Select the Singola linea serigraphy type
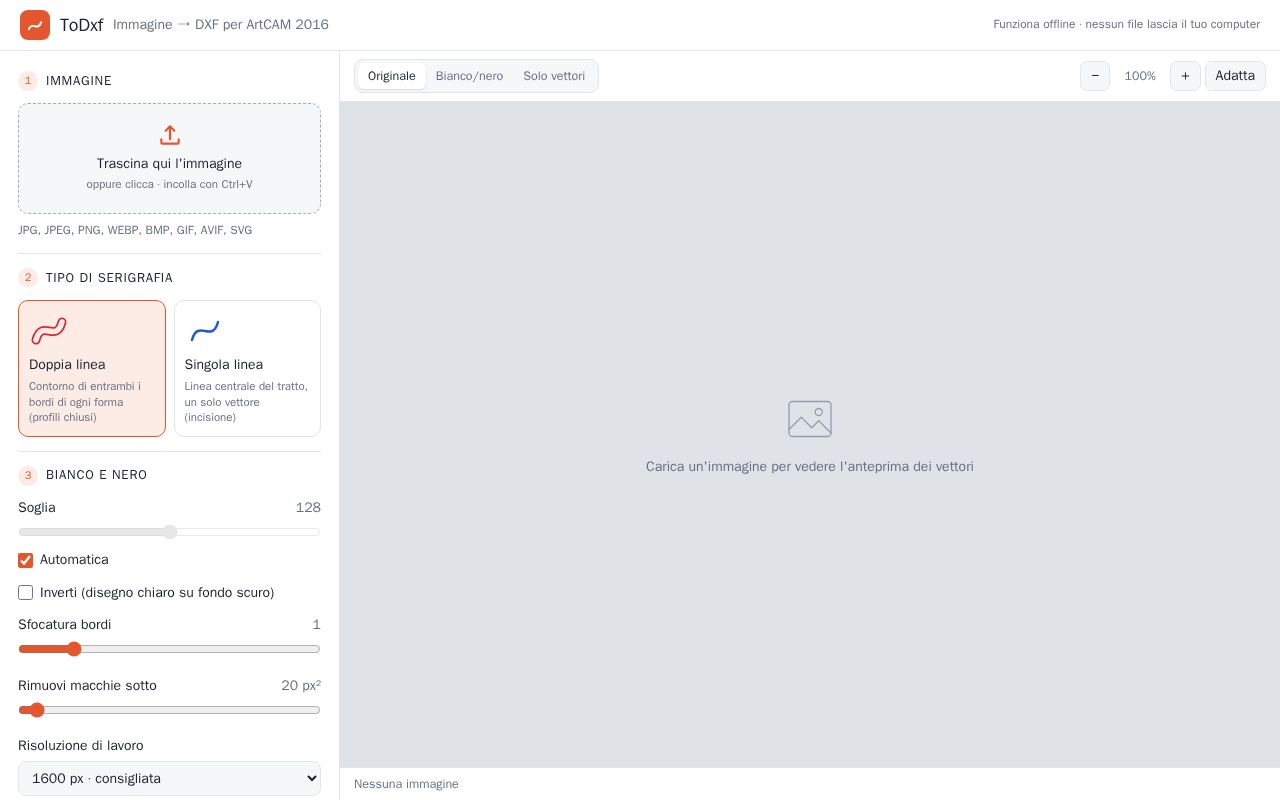 click(x=247, y=368)
